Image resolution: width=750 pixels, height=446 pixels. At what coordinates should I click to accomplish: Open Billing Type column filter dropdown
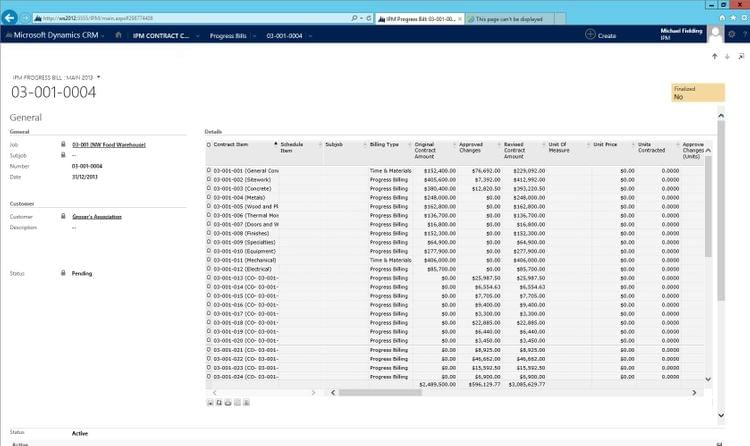click(x=409, y=145)
